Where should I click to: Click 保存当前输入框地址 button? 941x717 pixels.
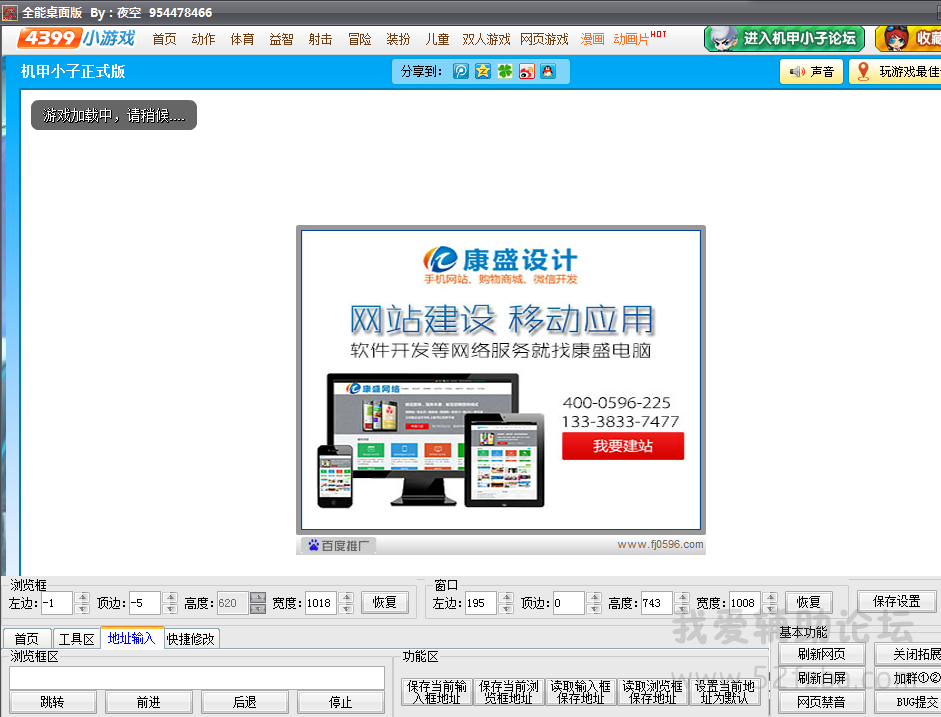[x=436, y=692]
